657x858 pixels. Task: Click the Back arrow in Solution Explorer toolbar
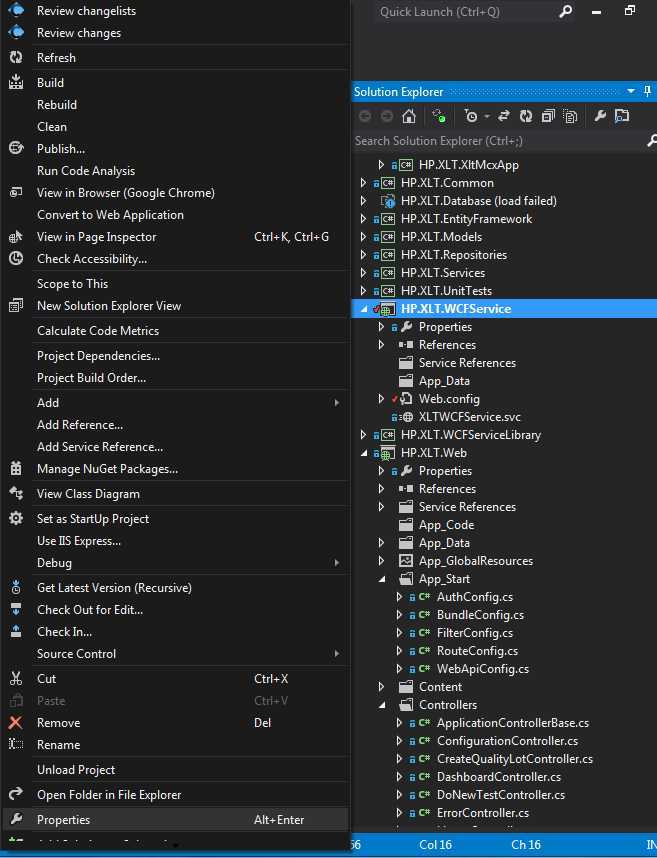click(365, 116)
